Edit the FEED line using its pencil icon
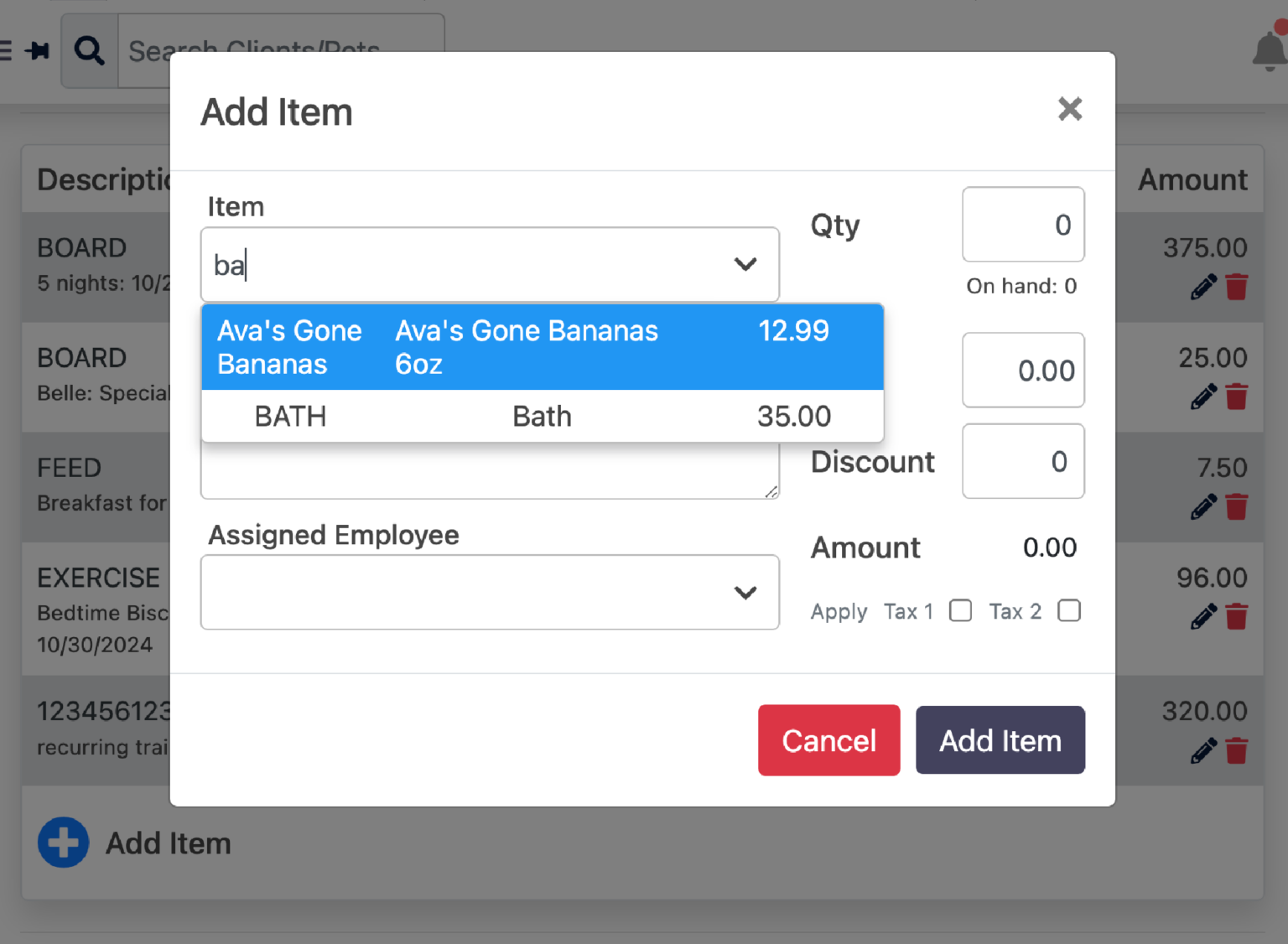 (1204, 506)
